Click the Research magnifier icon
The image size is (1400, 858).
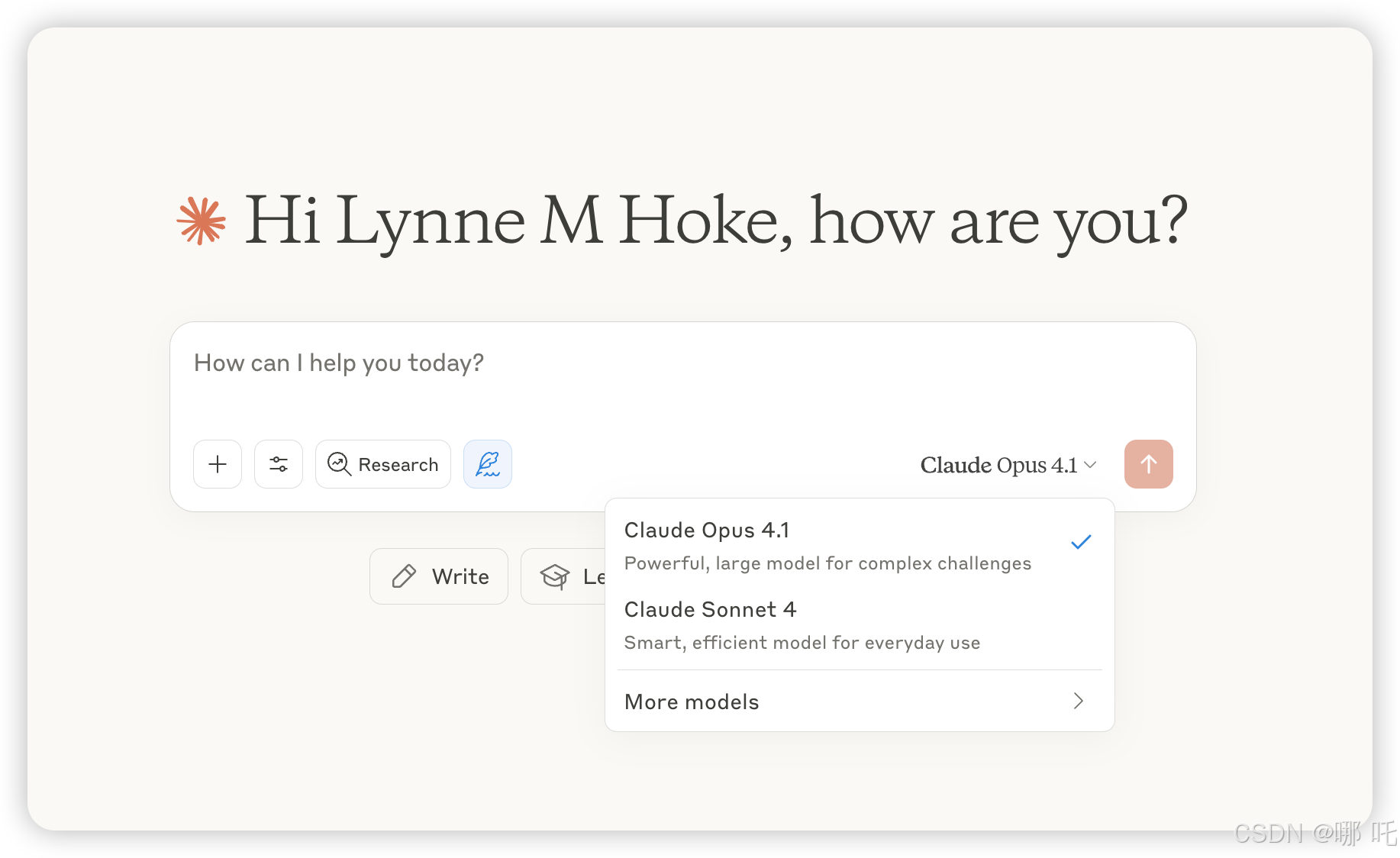pos(339,464)
